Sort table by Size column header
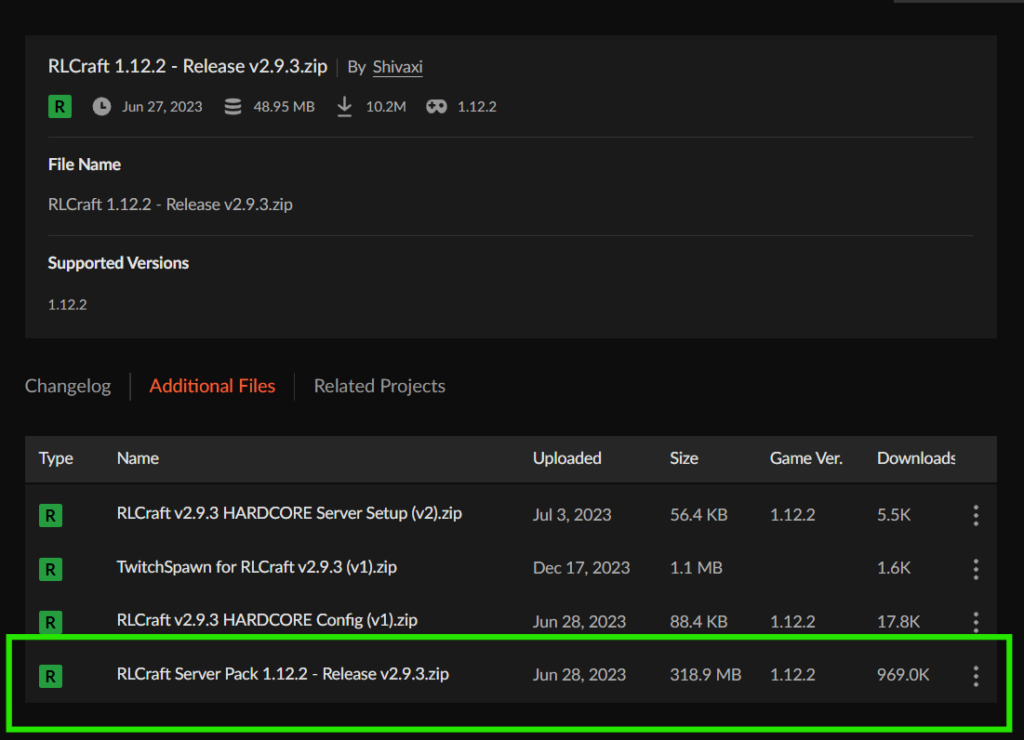The image size is (1024, 740). click(684, 458)
